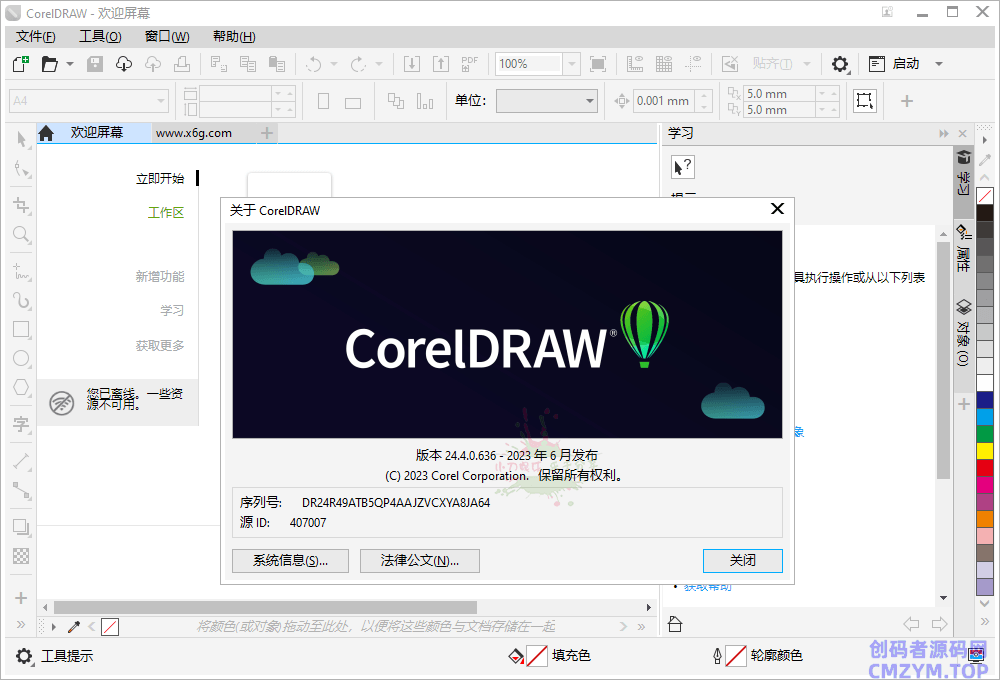Image resolution: width=1000 pixels, height=680 pixels.
Task: Open the Options gear icon
Action: click(x=840, y=64)
